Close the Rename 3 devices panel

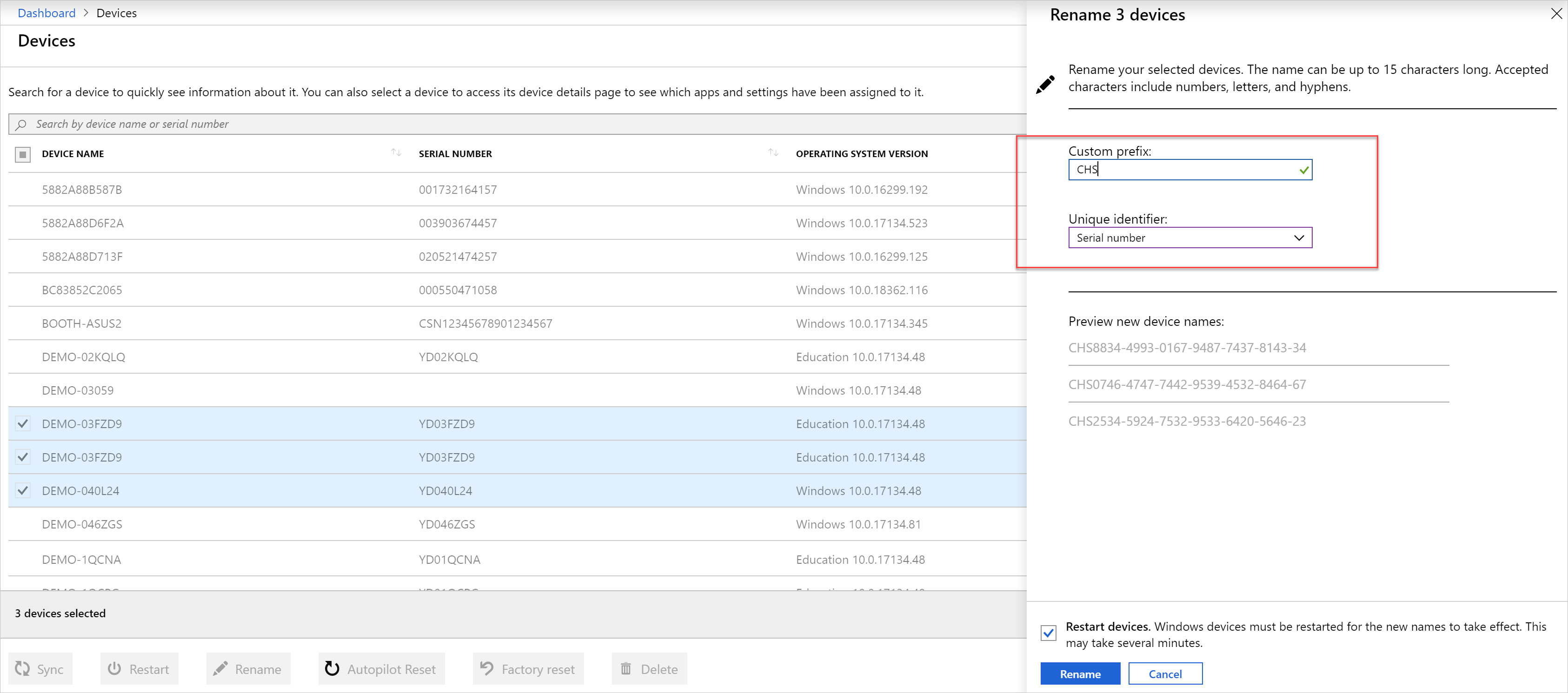point(1556,14)
